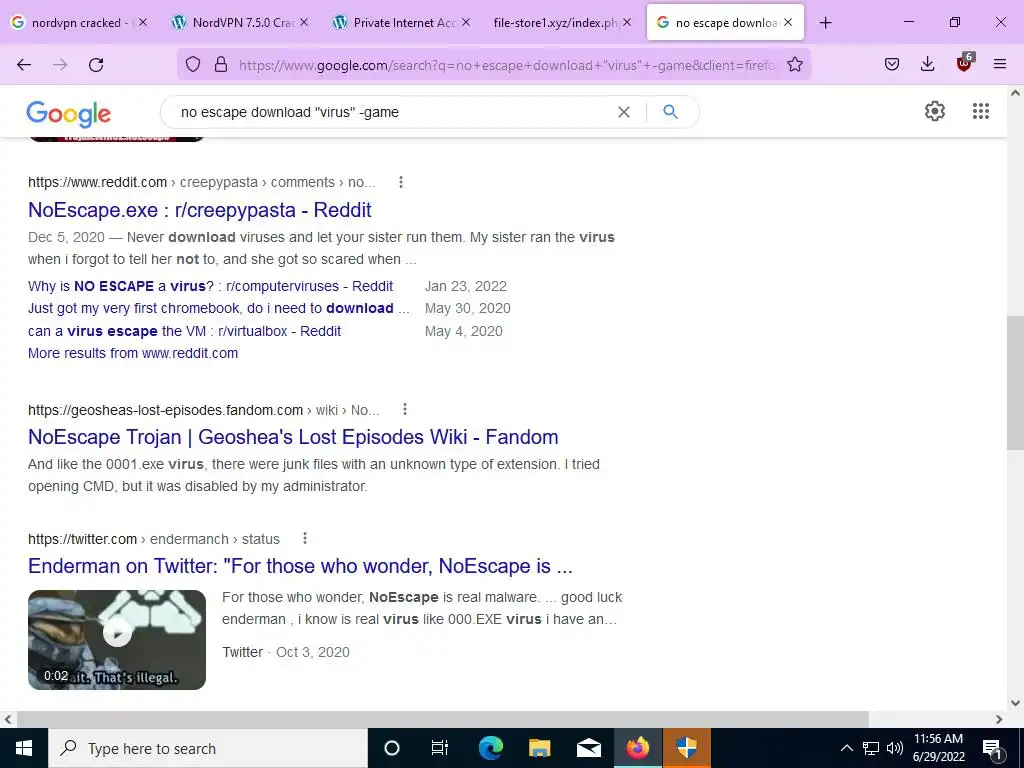Viewport: 1024px width, 768px height.
Task: Close the file-store1.xyz tab
Action: tap(627, 22)
